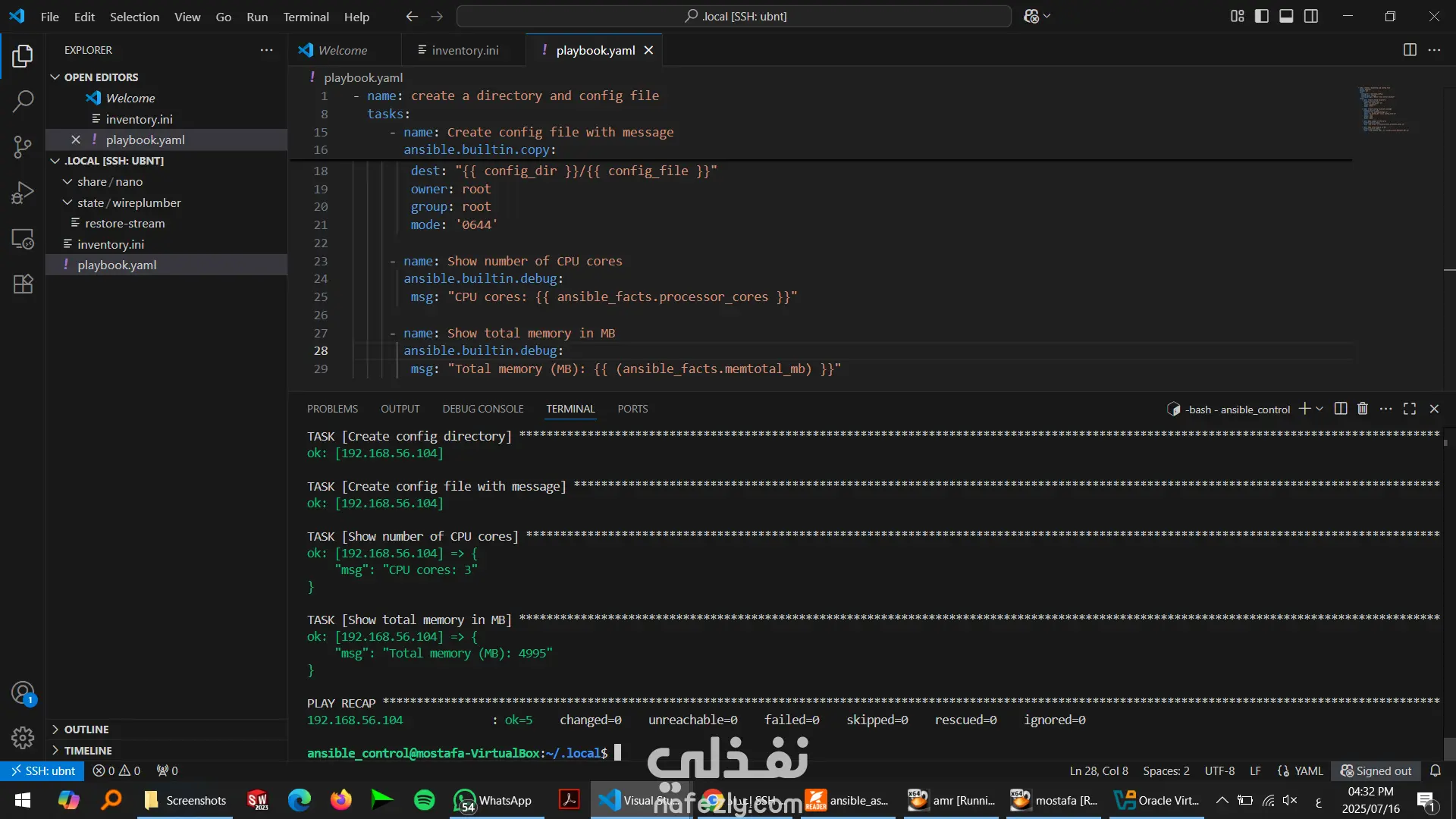
Task: Open Run and Debug view
Action: pos(23,193)
